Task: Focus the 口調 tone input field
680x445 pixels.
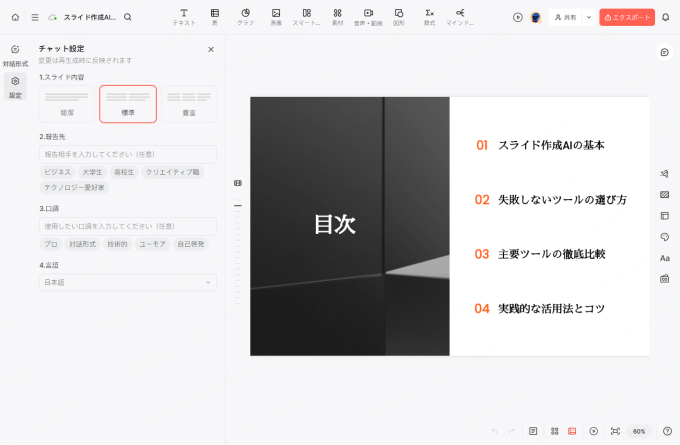Action: pyautogui.click(x=128, y=226)
